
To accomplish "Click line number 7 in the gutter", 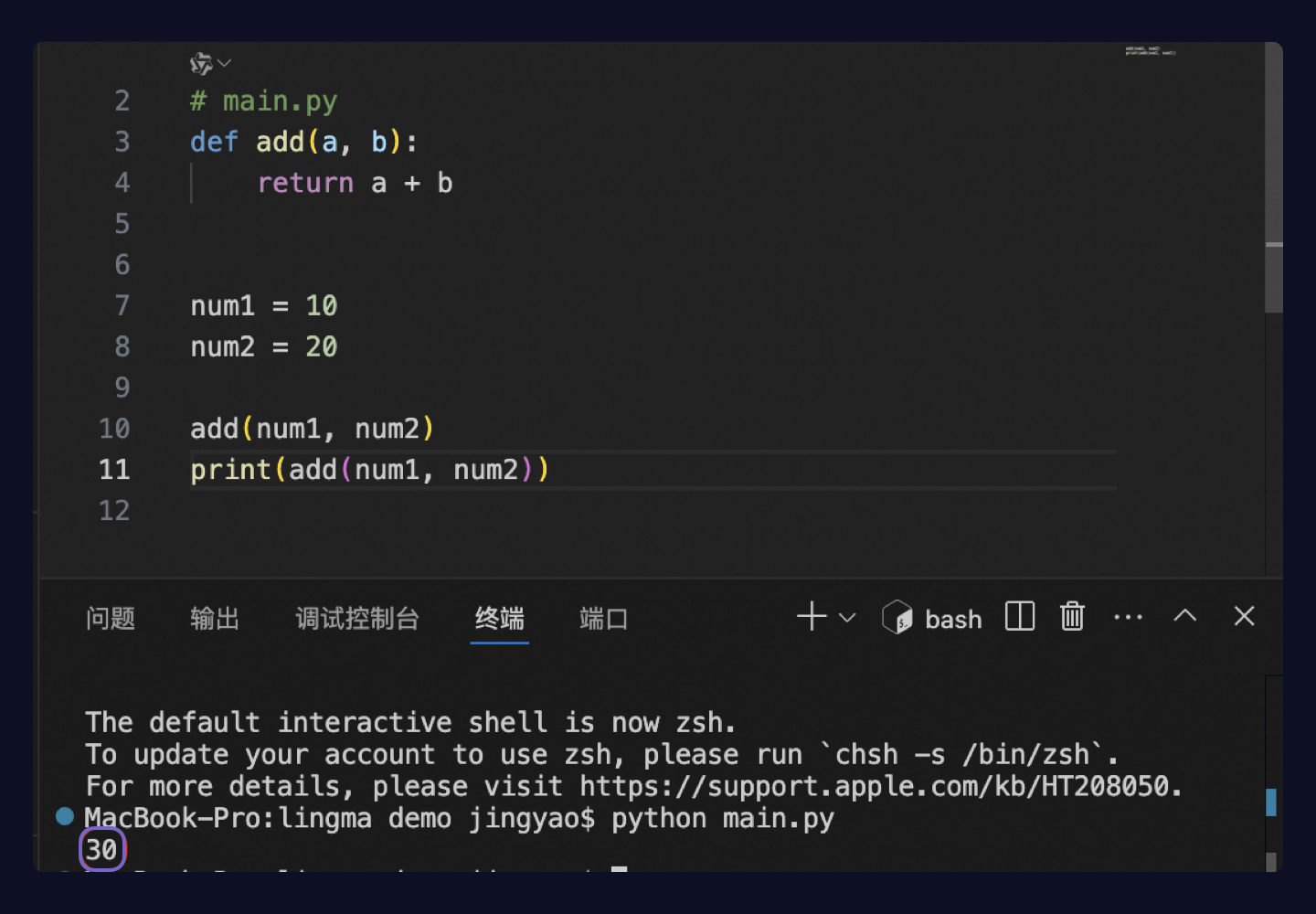I will [122, 305].
